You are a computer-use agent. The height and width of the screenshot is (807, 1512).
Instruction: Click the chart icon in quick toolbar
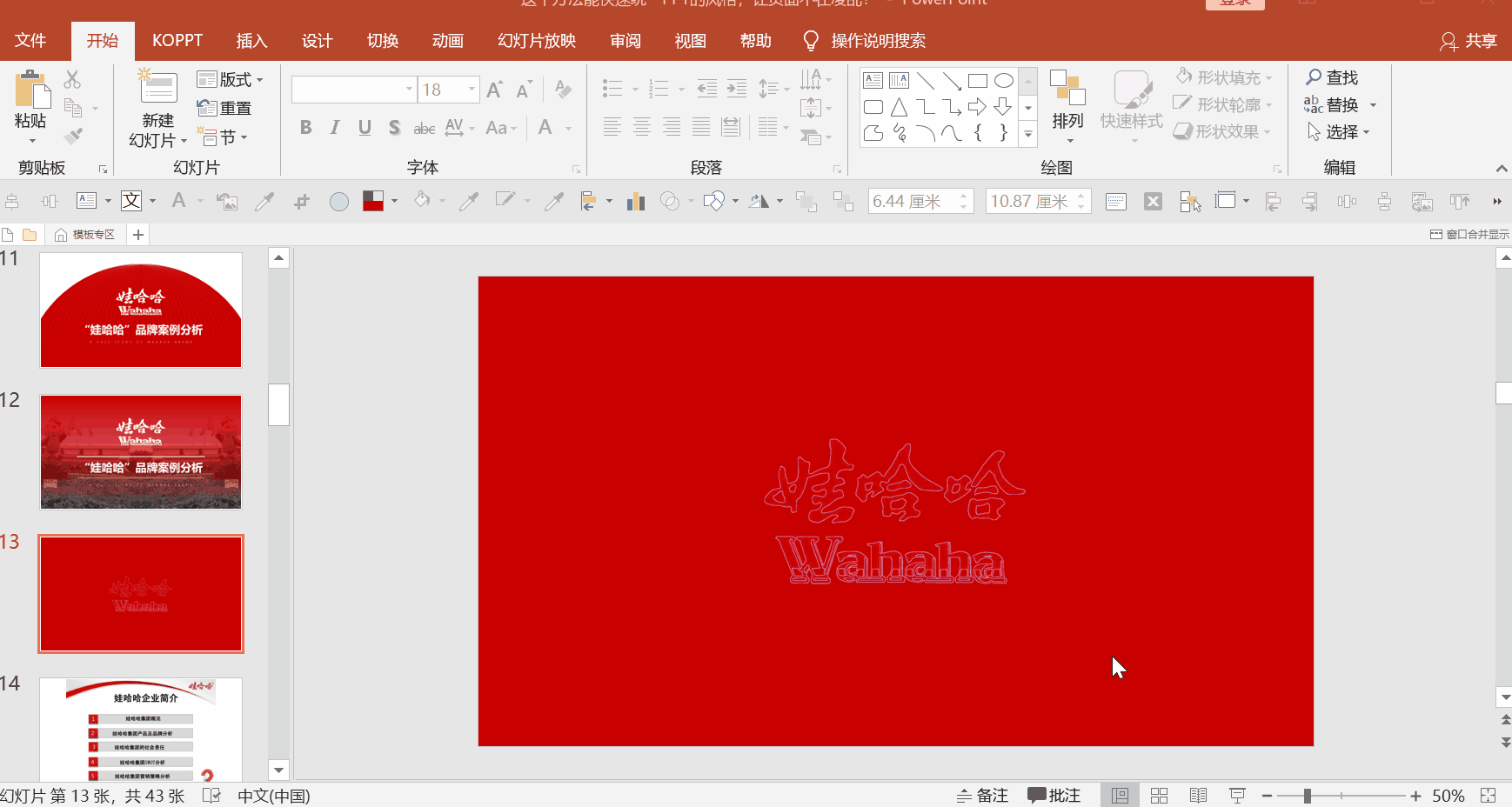(636, 202)
